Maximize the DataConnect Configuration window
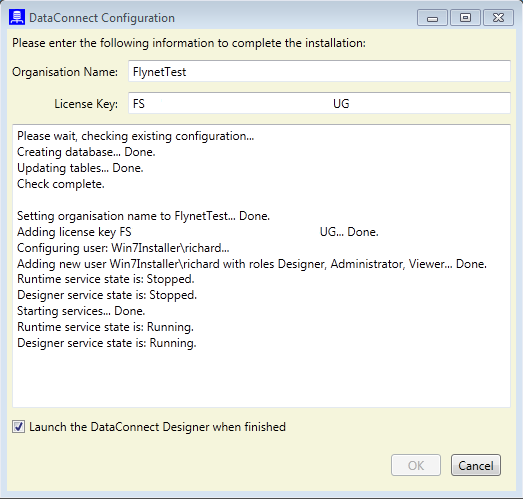The height and width of the screenshot is (499, 523). [465, 18]
